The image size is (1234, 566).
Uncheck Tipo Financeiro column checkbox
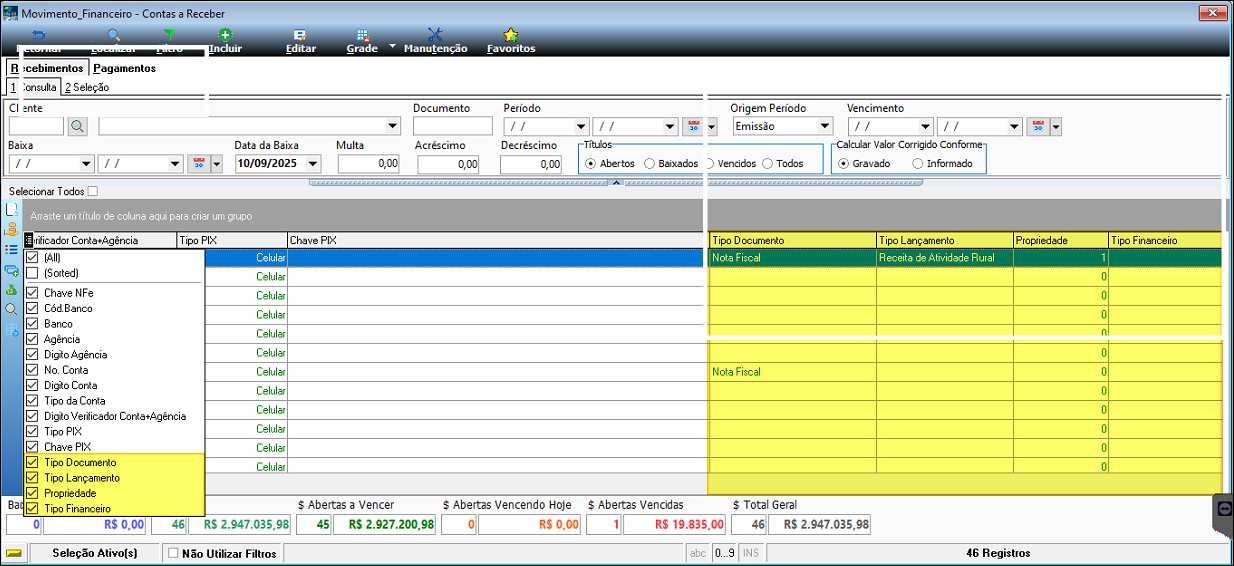coord(33,509)
